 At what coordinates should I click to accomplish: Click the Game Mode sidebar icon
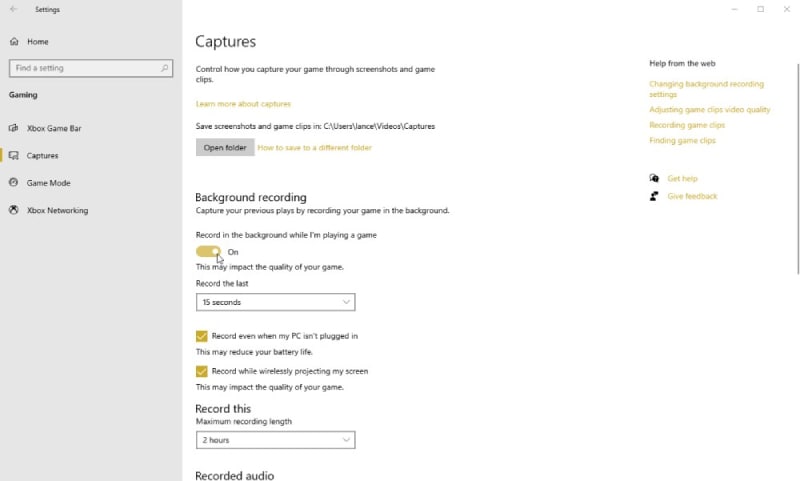click(x=14, y=183)
